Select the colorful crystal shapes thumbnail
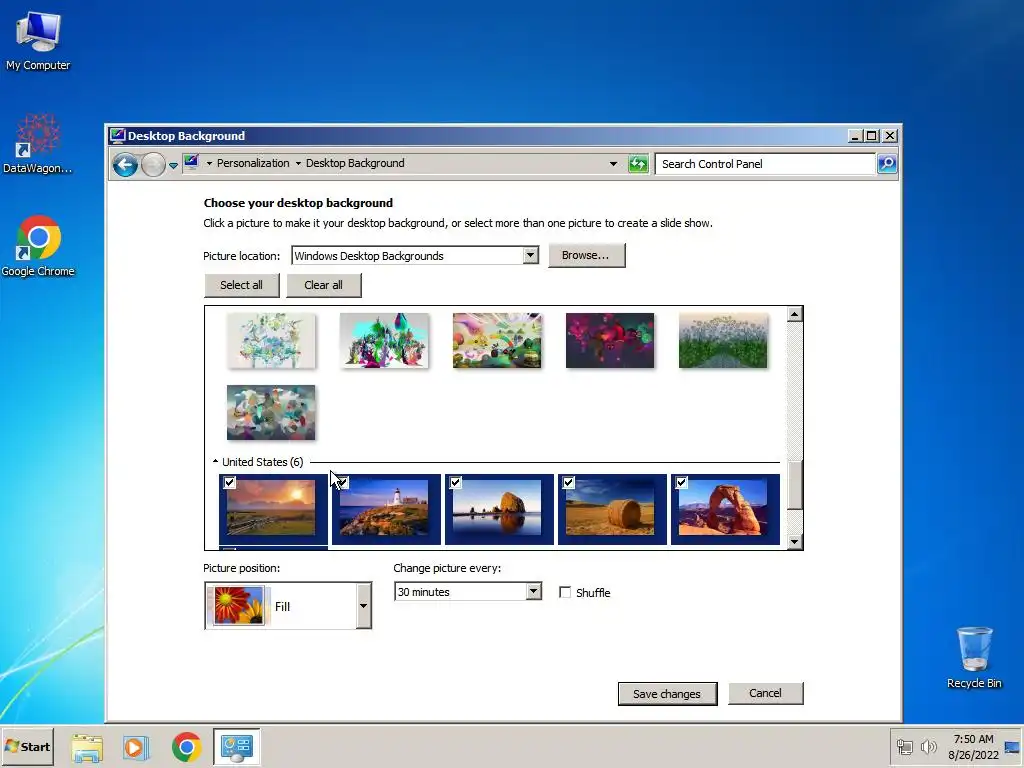The width and height of the screenshot is (1024, 768). (384, 340)
